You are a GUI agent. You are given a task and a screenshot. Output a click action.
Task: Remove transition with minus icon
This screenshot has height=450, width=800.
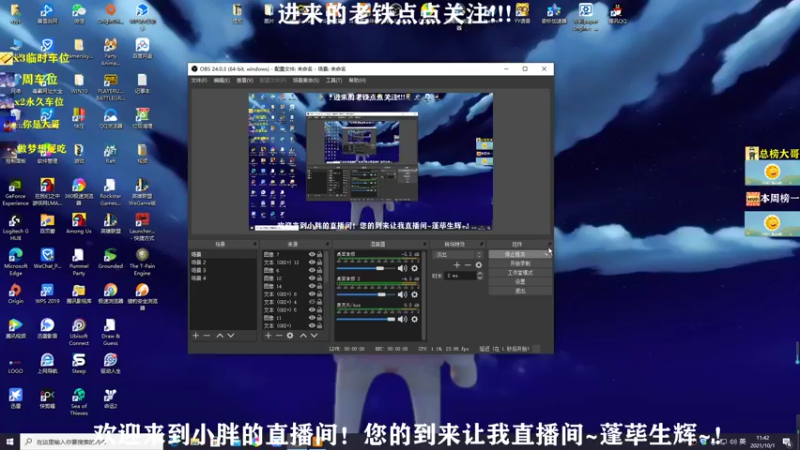click(x=467, y=265)
